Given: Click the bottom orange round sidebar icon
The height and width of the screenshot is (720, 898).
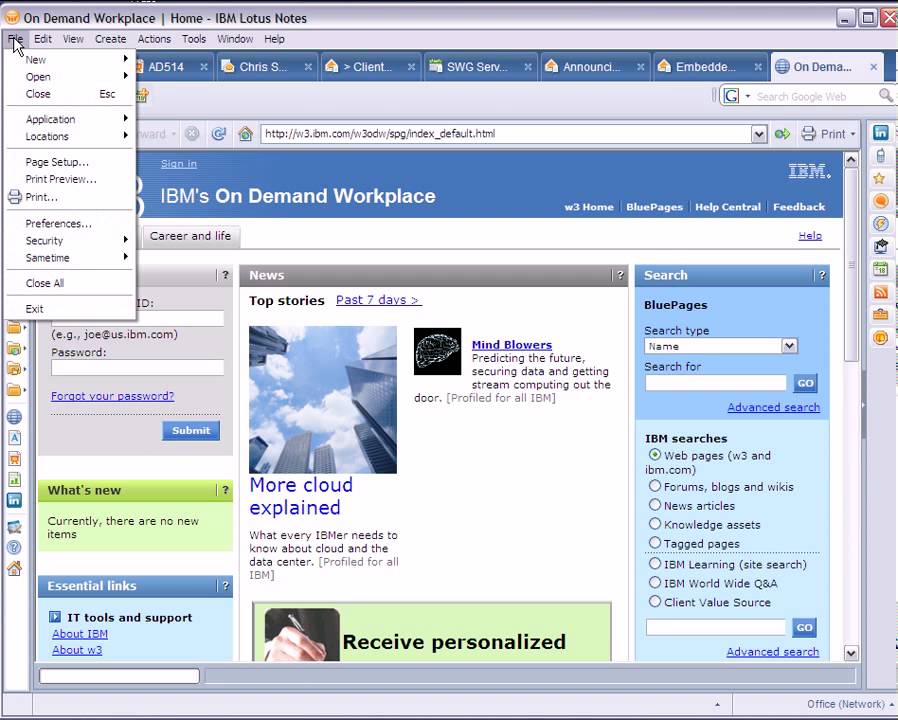Looking at the screenshot, I should pyautogui.click(x=880, y=337).
